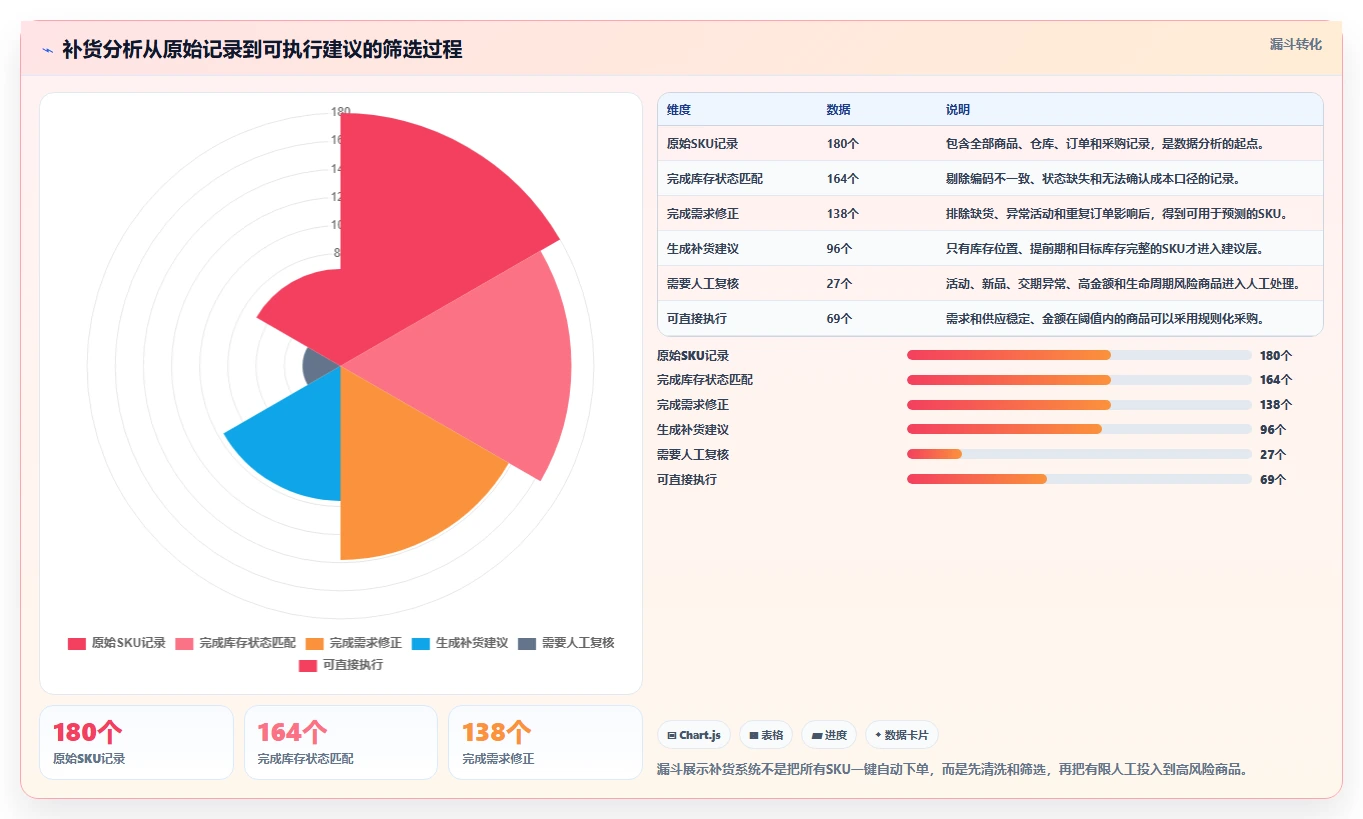Screen dimensions: 1363x819
Task: Click the 生成补货建议 progress bar
Action: tap(1079, 429)
